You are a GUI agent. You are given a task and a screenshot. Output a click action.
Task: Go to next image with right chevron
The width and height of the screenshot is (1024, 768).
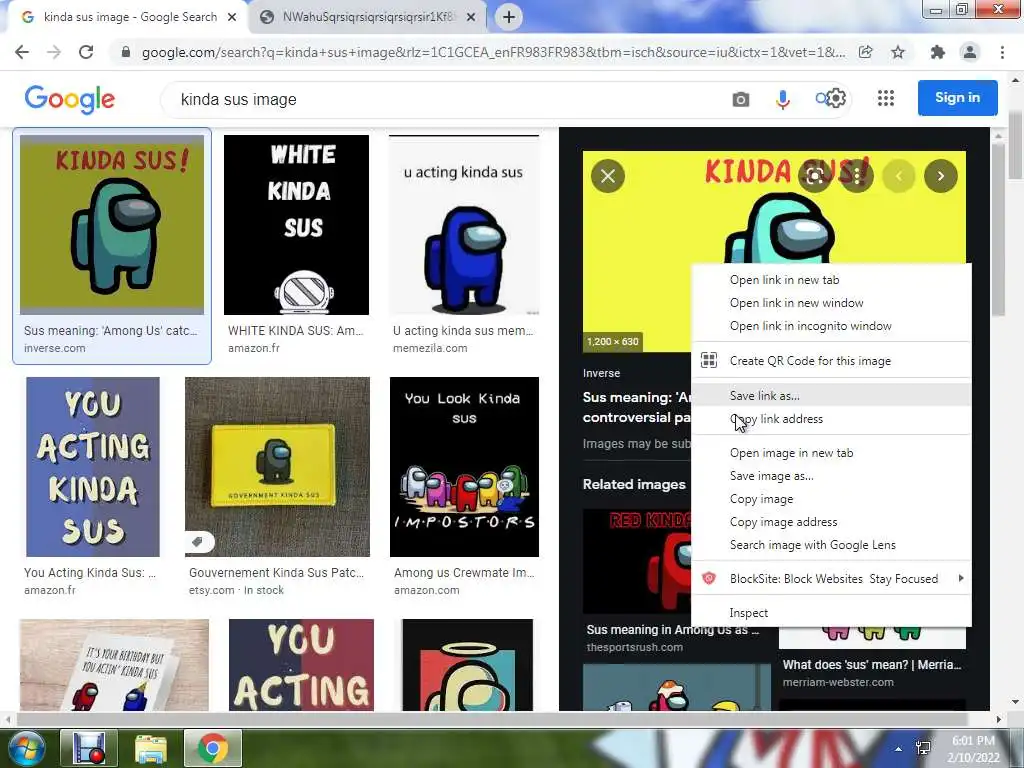point(940,176)
